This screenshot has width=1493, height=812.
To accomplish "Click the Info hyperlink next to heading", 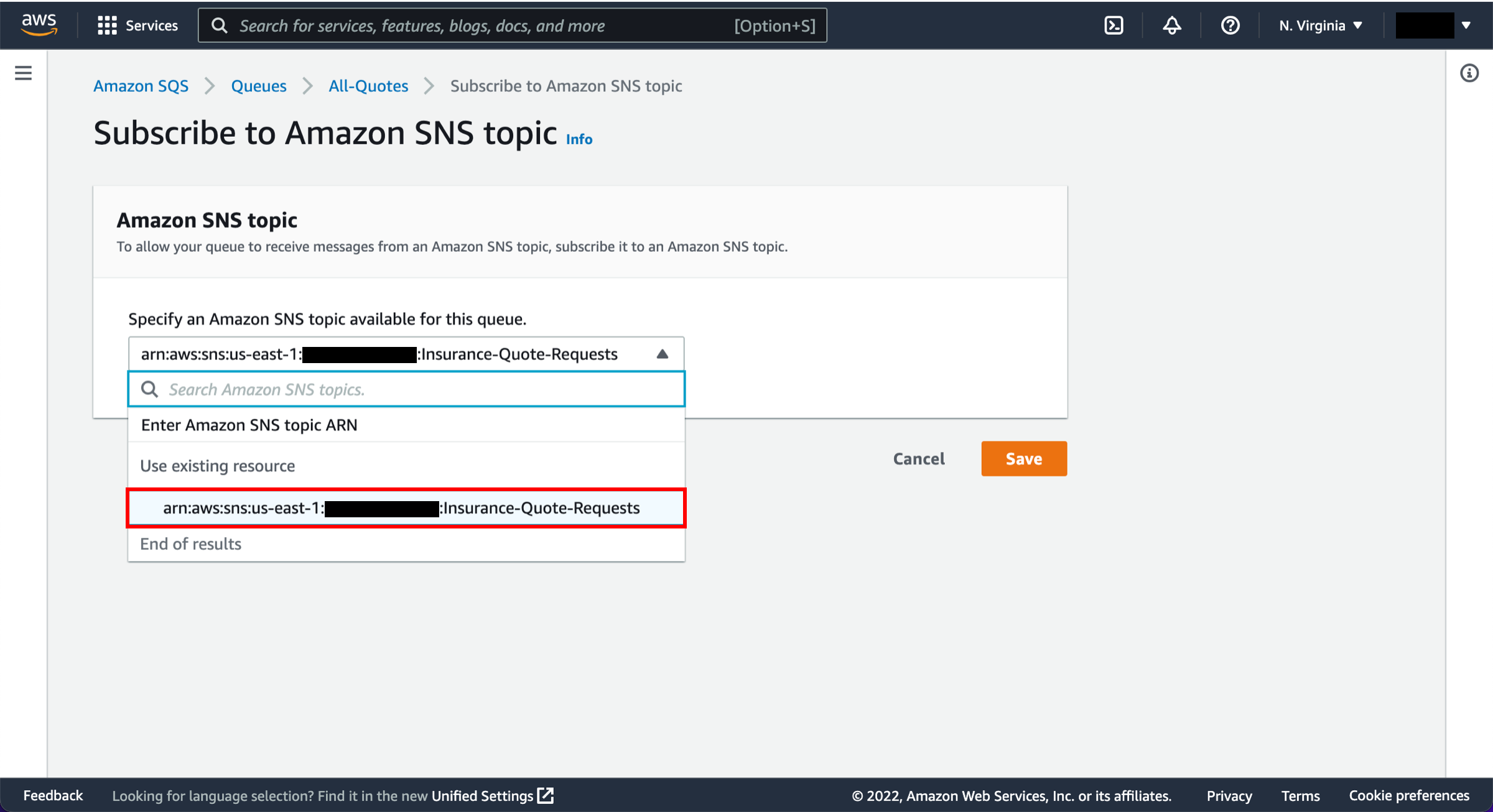I will 579,138.
